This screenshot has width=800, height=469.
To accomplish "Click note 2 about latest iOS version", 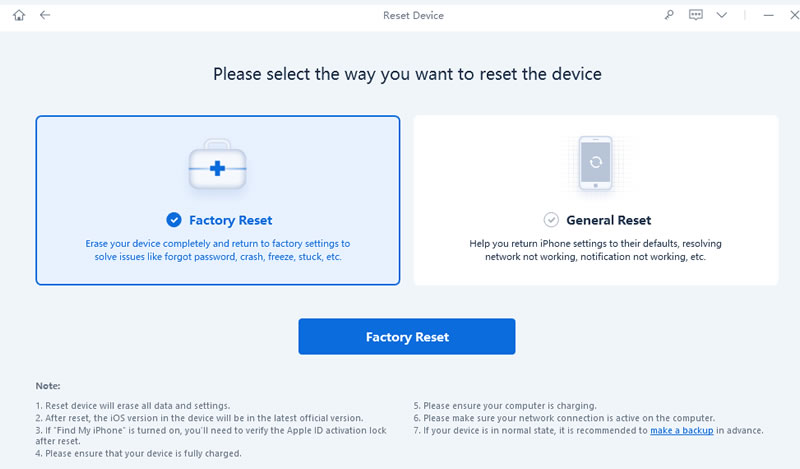I will click(199, 418).
